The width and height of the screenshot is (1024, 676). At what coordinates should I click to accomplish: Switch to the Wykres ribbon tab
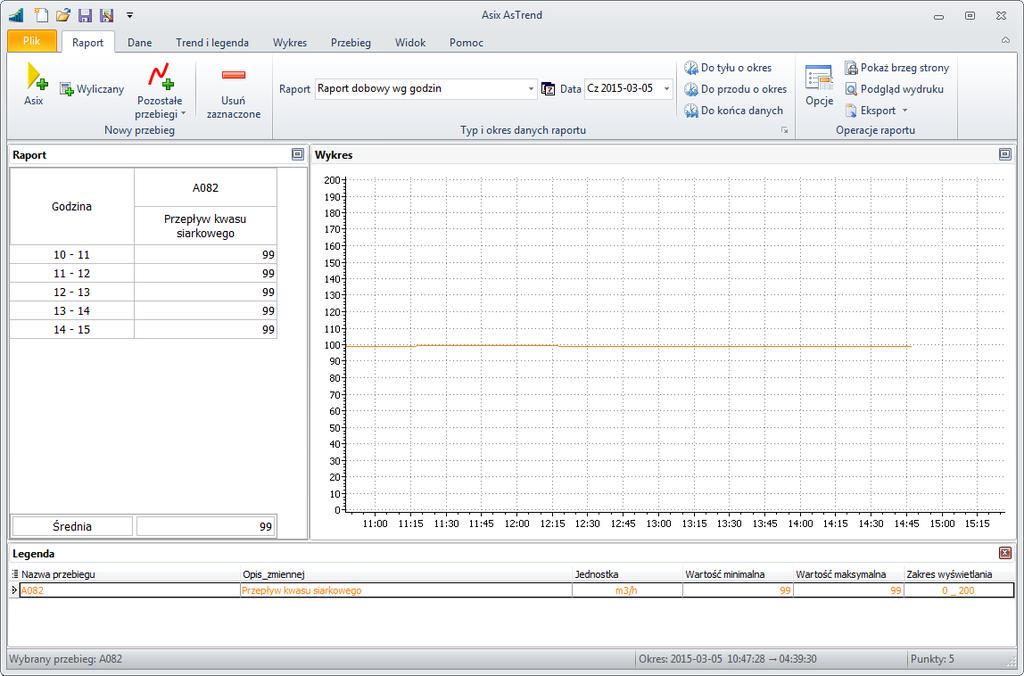(x=289, y=42)
